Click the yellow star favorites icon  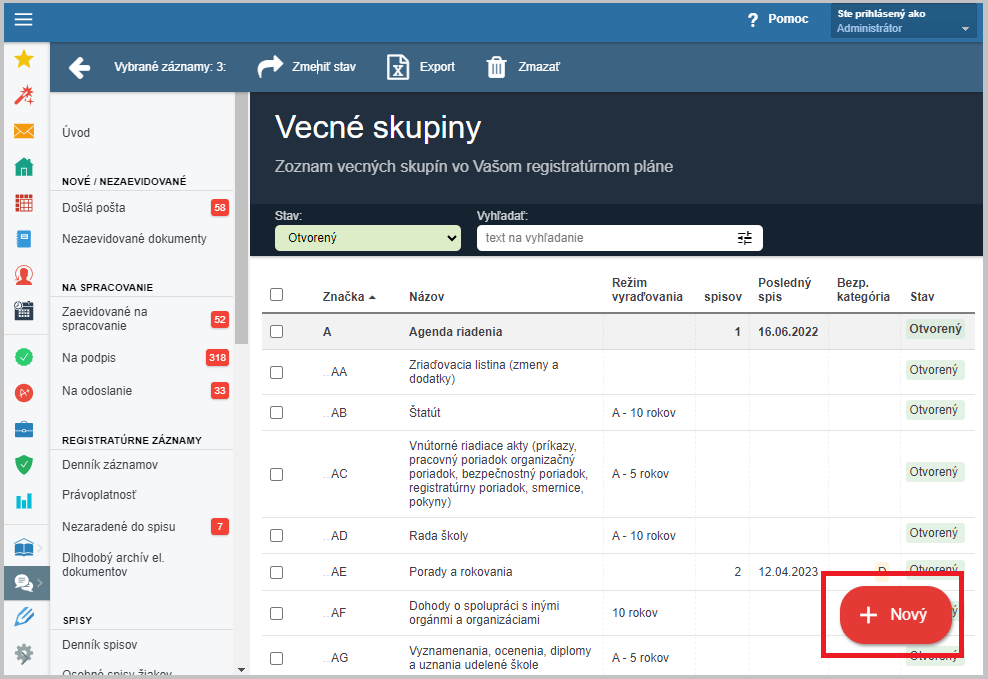24,59
